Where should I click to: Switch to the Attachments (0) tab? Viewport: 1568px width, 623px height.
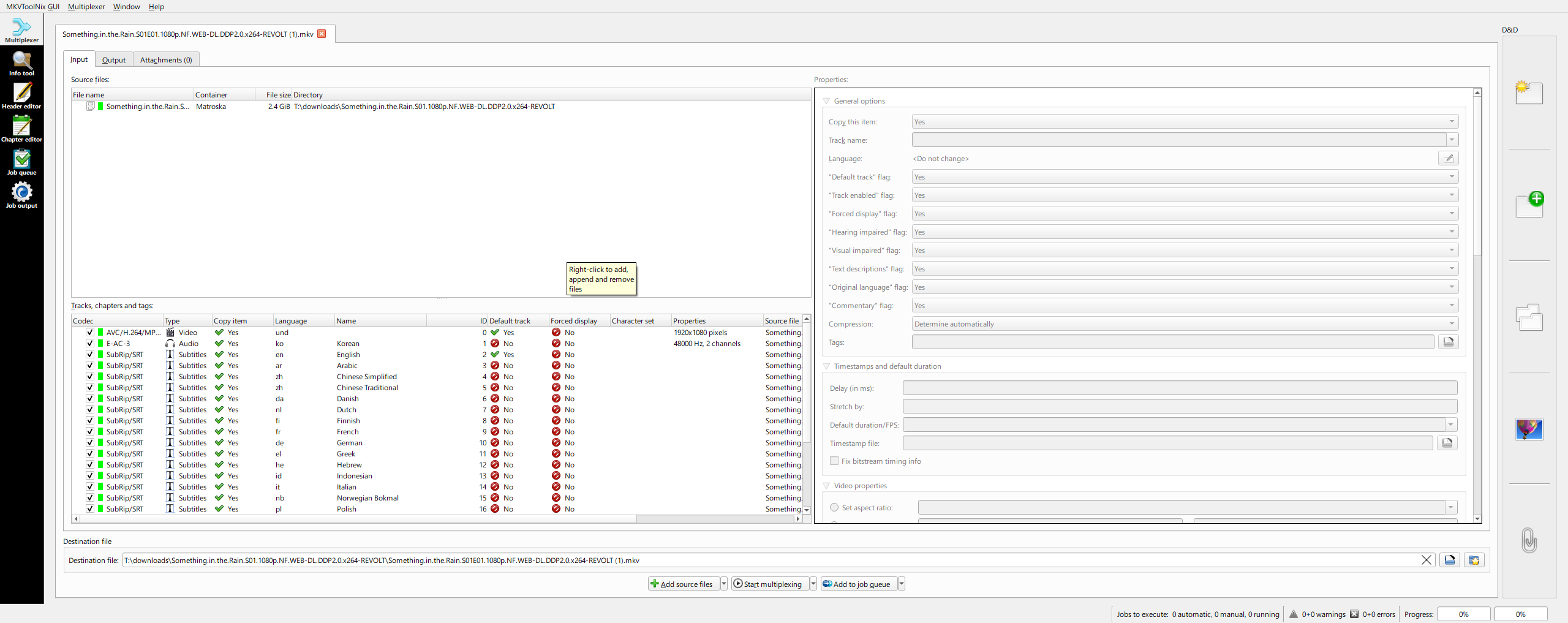[166, 59]
